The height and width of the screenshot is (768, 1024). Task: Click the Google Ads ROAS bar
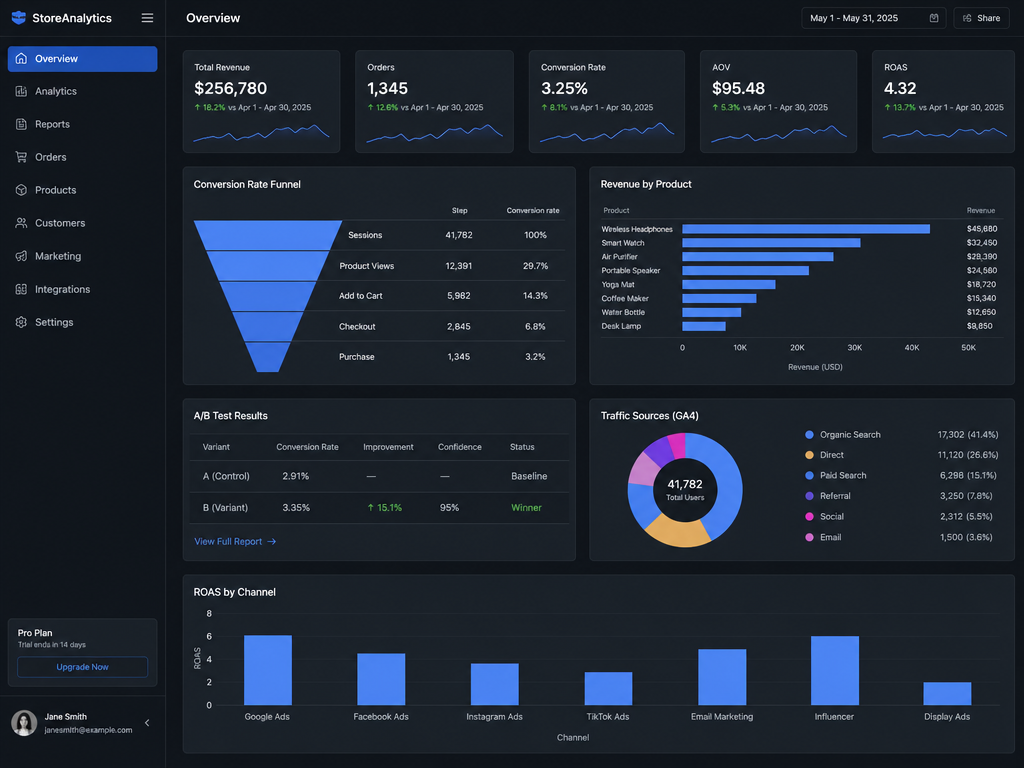[268, 670]
